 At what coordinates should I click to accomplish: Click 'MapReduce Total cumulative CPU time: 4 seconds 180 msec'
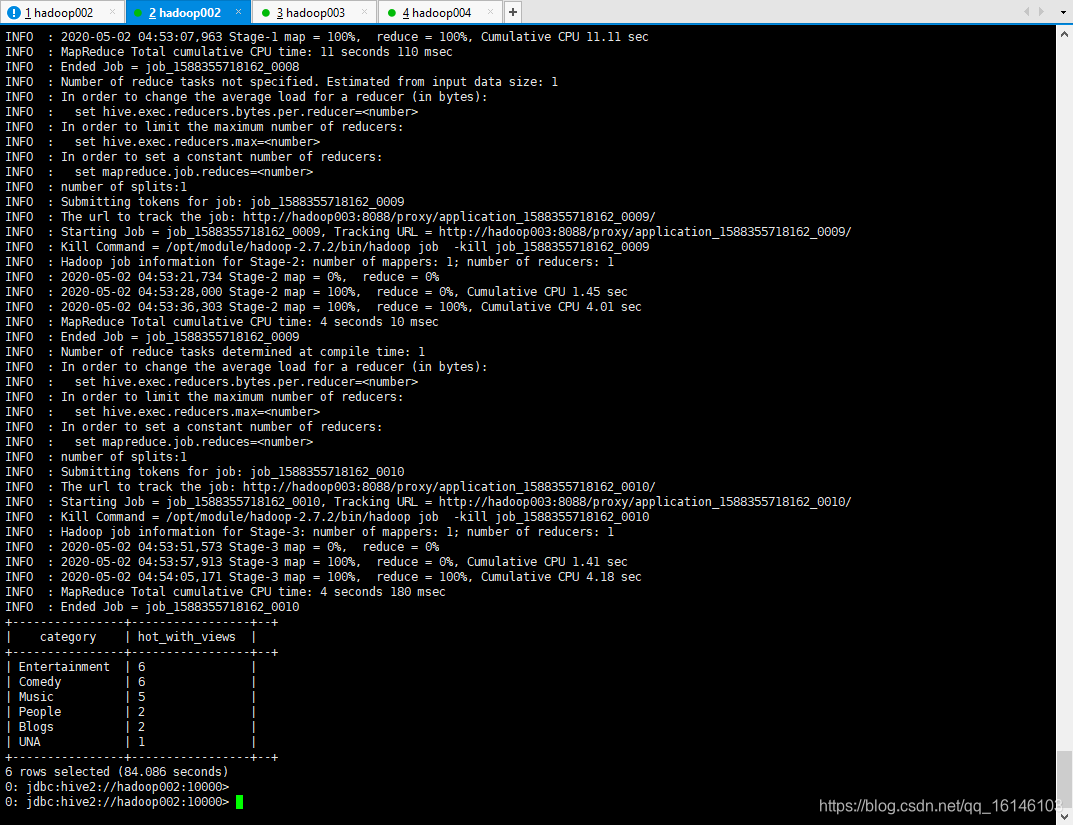pos(253,592)
